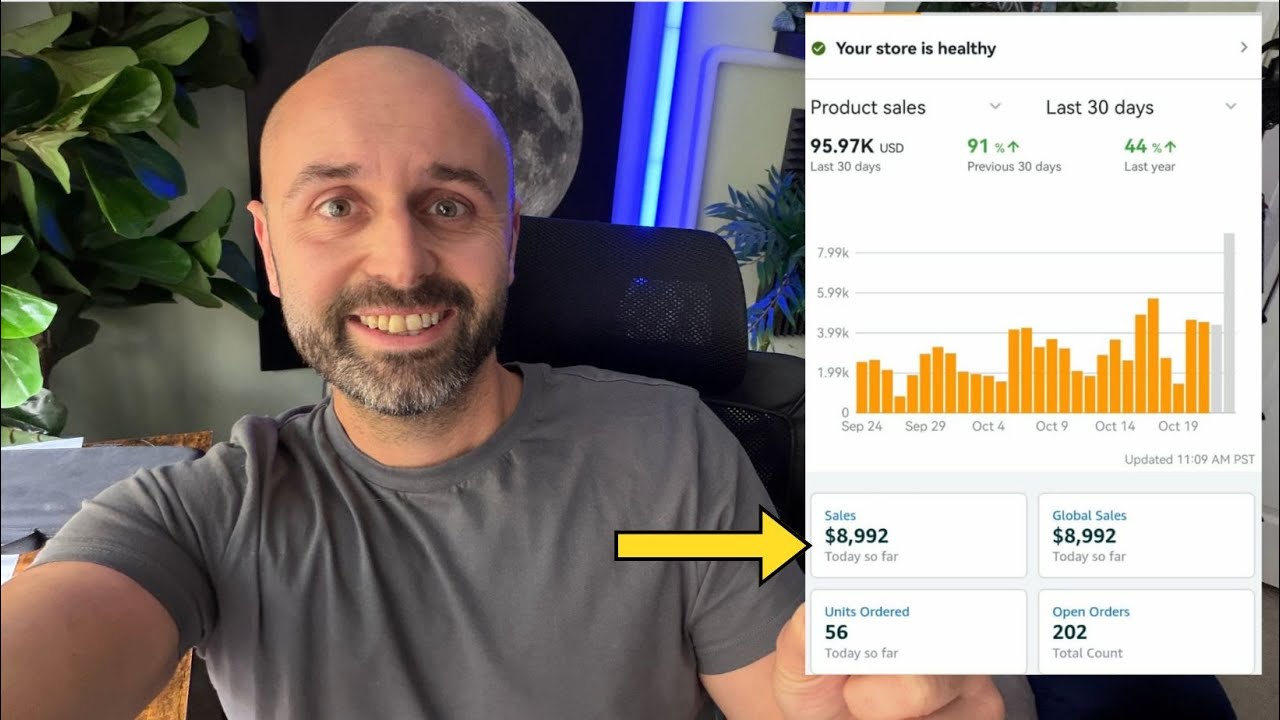Image resolution: width=1280 pixels, height=720 pixels.
Task: Click the Updated 11:09 AM PST timestamp
Action: point(1189,460)
